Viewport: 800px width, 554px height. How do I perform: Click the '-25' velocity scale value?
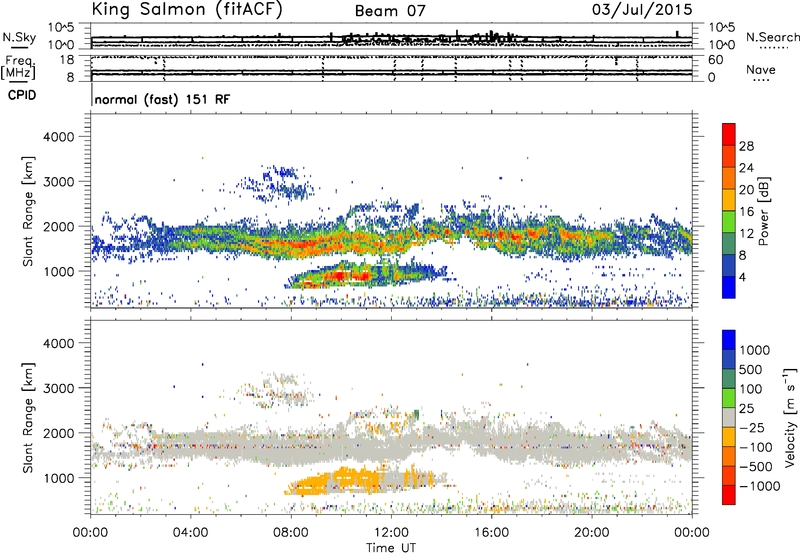point(752,428)
